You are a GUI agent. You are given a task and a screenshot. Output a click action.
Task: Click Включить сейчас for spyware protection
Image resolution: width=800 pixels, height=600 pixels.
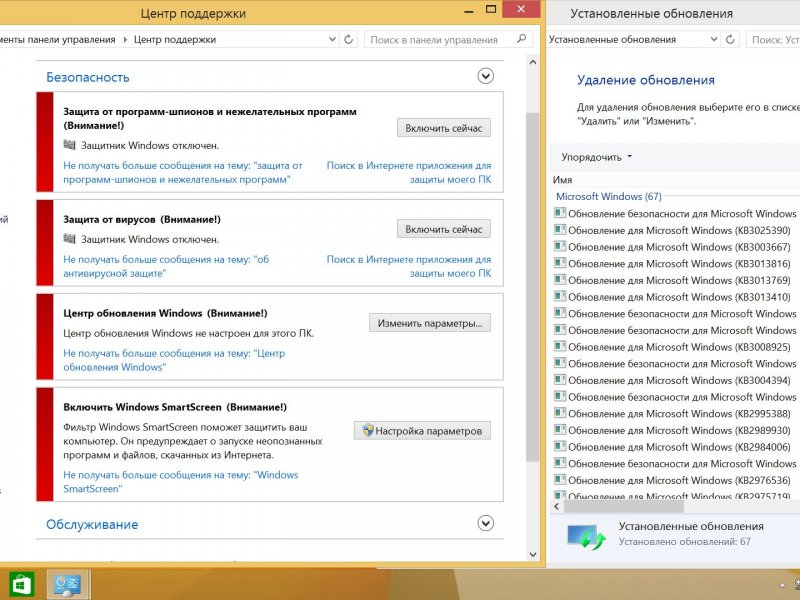pyautogui.click(x=443, y=128)
